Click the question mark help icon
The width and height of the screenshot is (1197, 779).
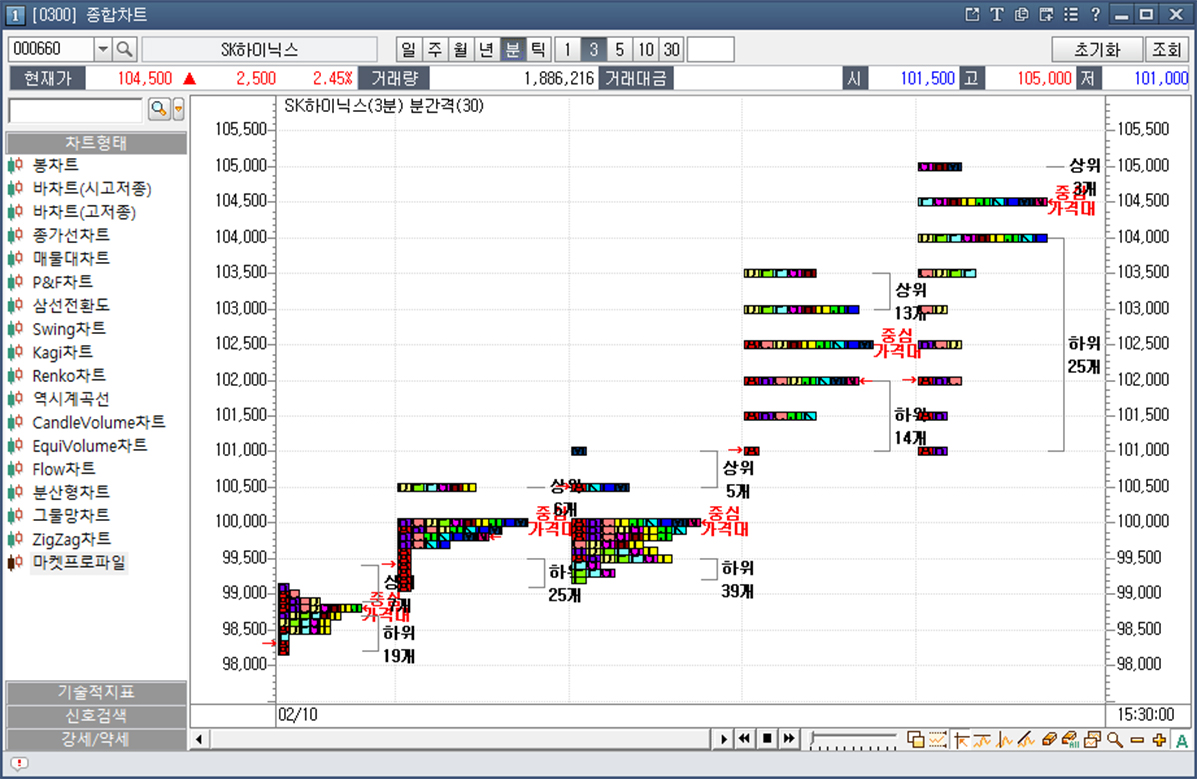pyautogui.click(x=1096, y=14)
